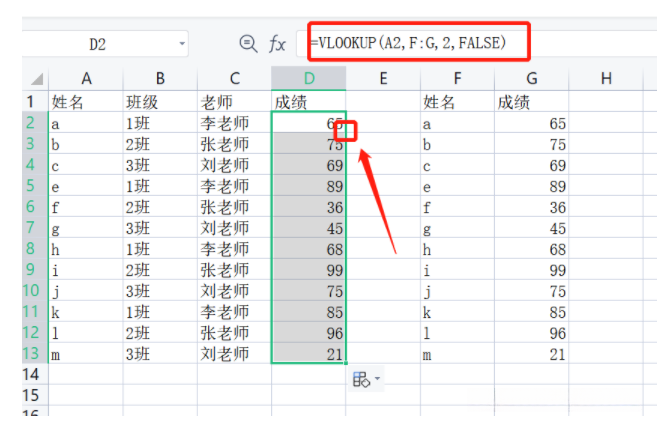This screenshot has width=657, height=421.
Task: Click cell D5 containing 89
Action: (309, 185)
